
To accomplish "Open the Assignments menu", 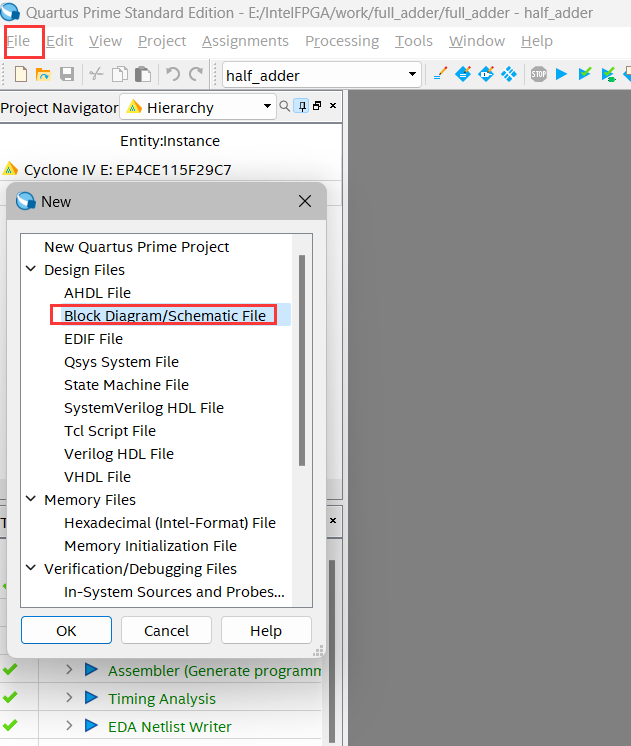I will (245, 41).
